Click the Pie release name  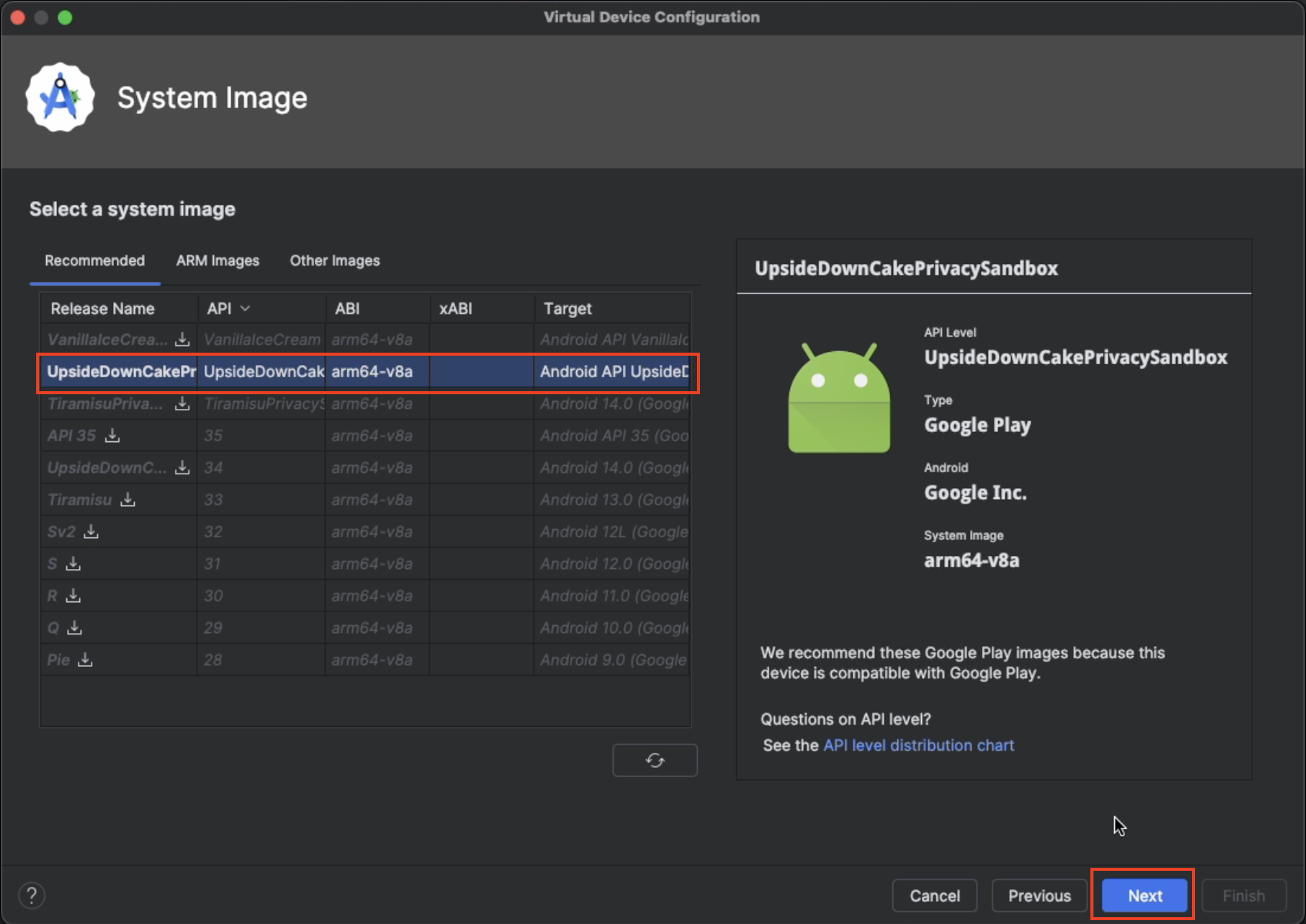[x=59, y=660]
